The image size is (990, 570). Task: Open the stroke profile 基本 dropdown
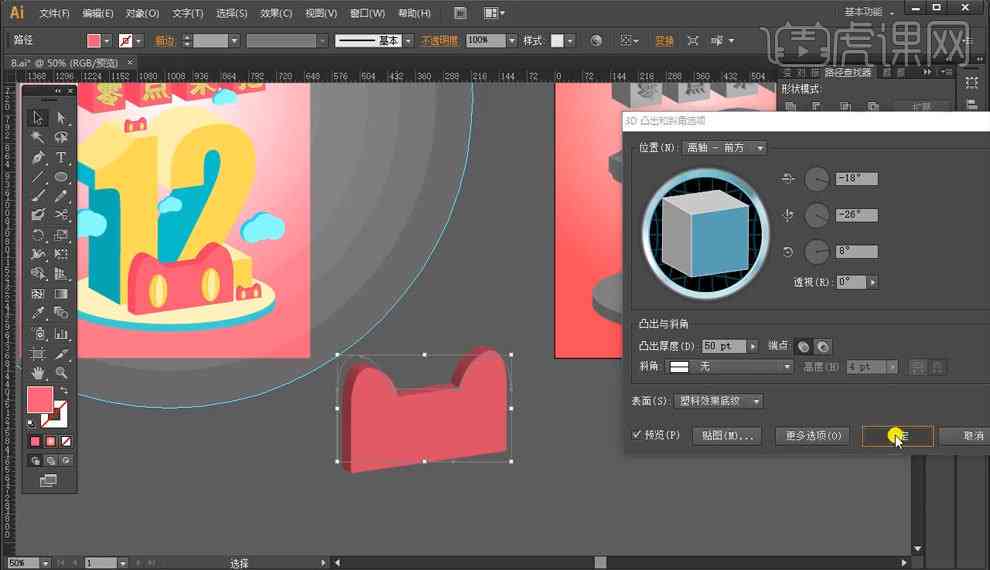click(x=408, y=41)
